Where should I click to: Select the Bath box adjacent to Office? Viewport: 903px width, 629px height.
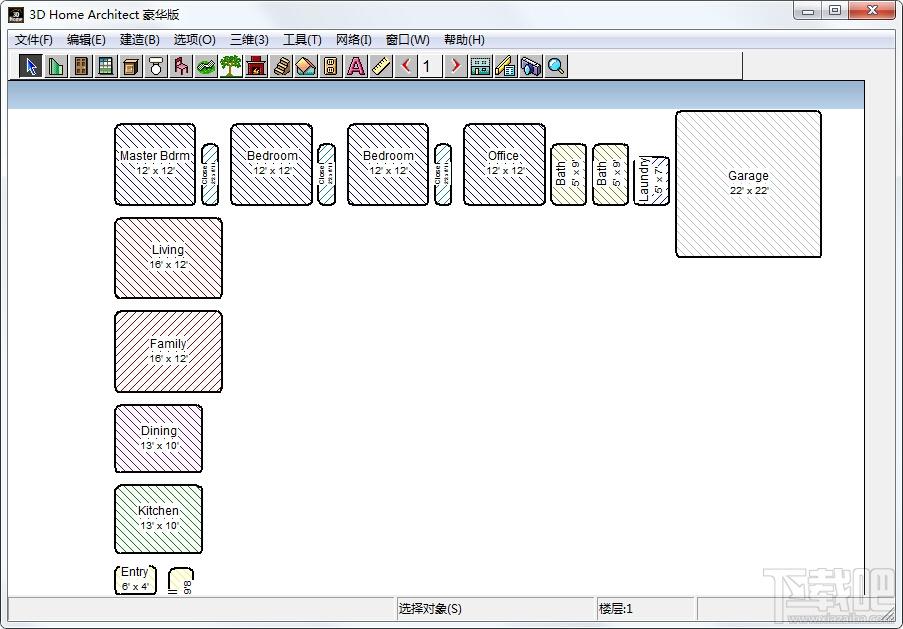(x=568, y=175)
